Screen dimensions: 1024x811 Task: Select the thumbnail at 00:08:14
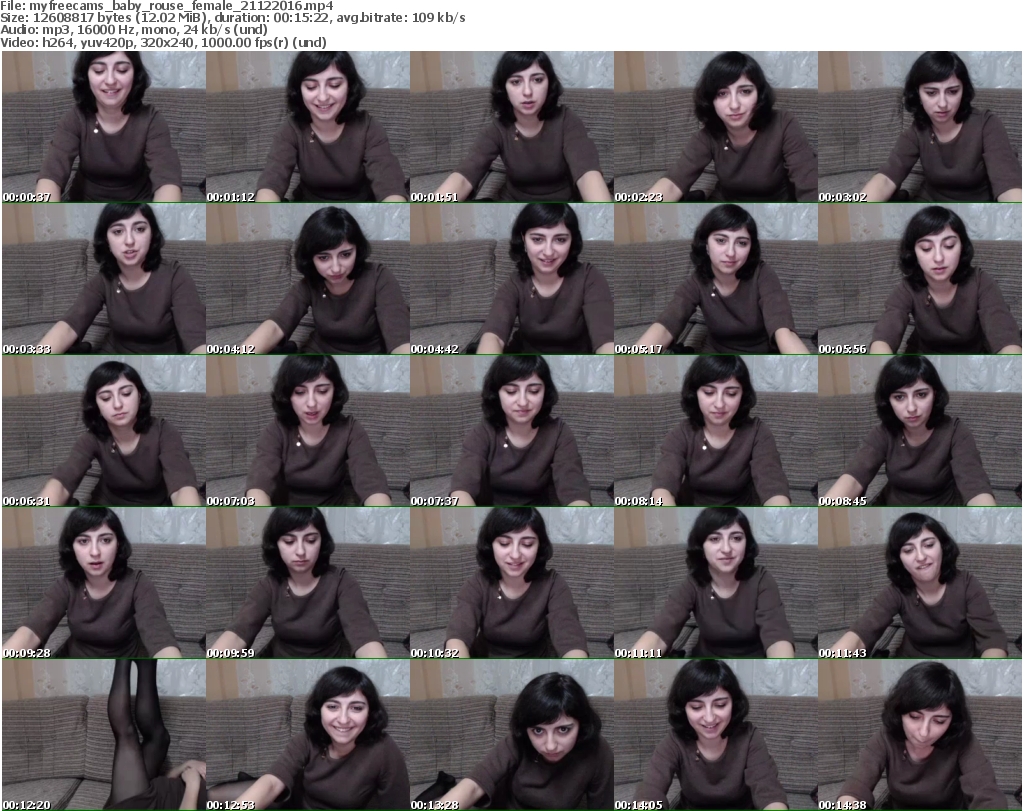[x=716, y=431]
